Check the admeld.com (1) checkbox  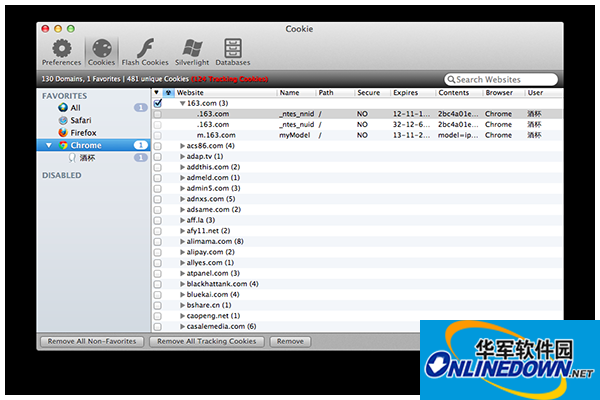click(x=158, y=178)
